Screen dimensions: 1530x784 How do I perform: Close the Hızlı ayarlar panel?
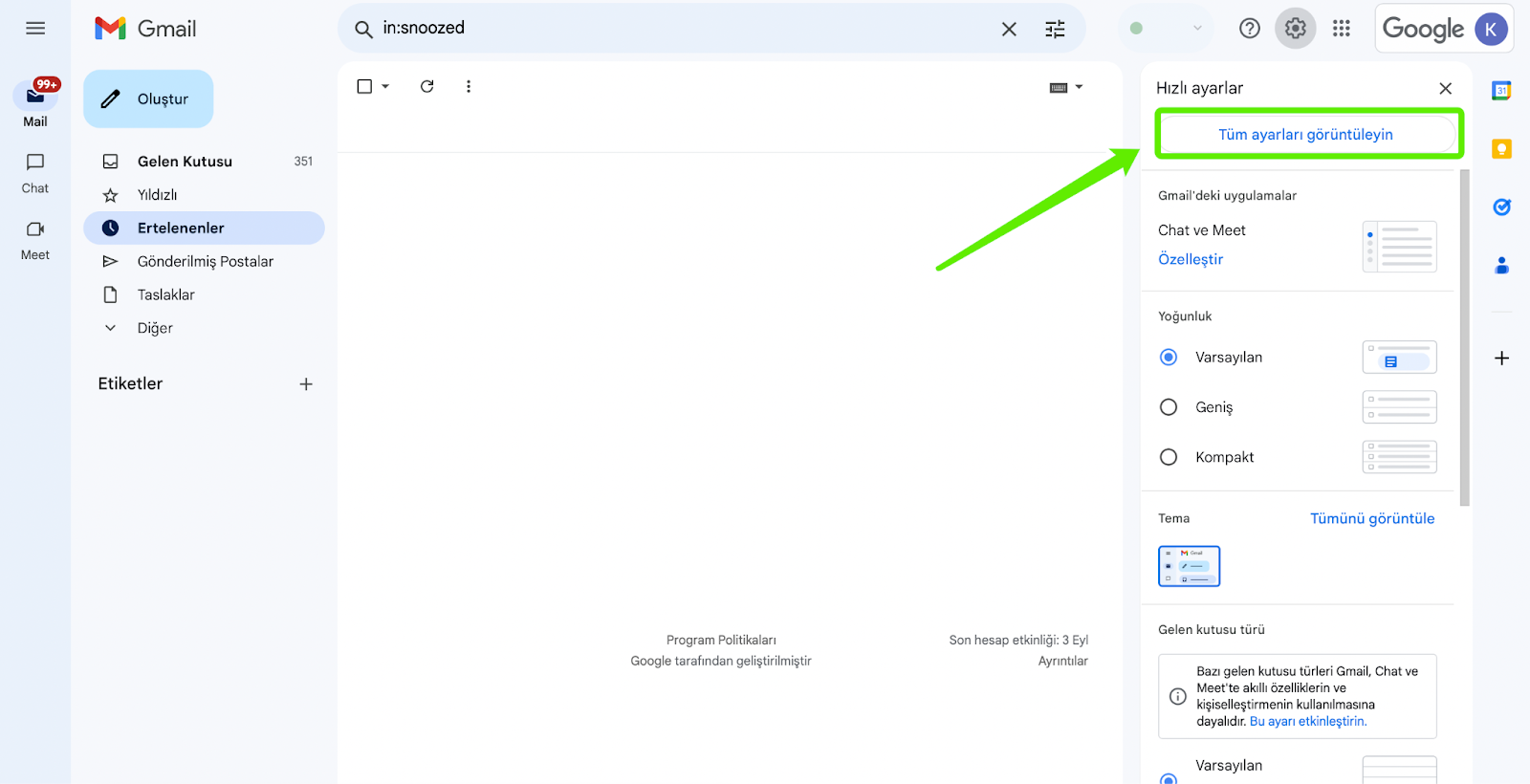(x=1445, y=88)
